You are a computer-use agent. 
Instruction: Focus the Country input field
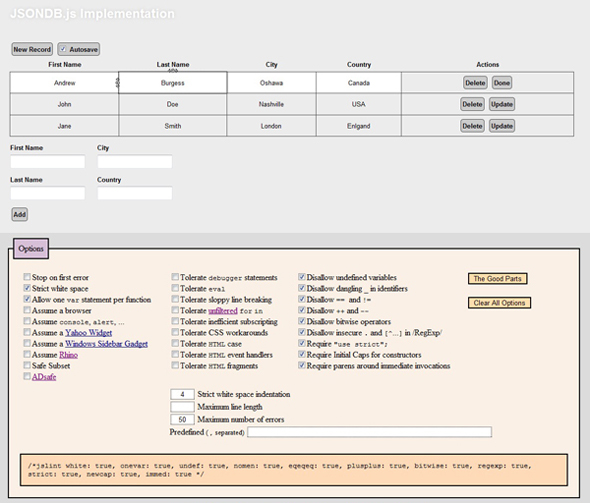pos(135,193)
